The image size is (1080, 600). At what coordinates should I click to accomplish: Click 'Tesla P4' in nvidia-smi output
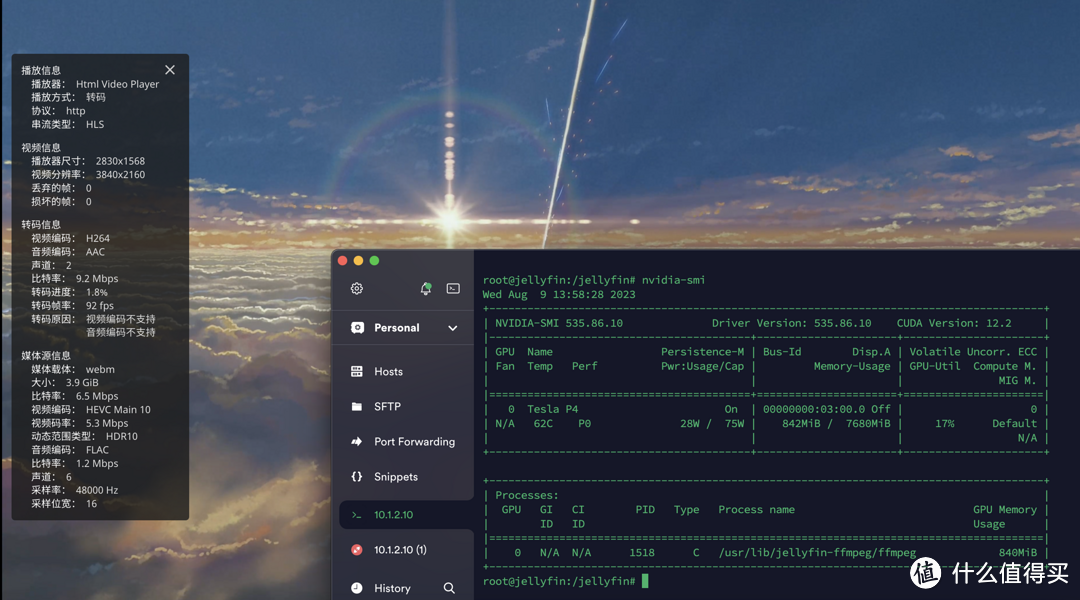[552, 409]
